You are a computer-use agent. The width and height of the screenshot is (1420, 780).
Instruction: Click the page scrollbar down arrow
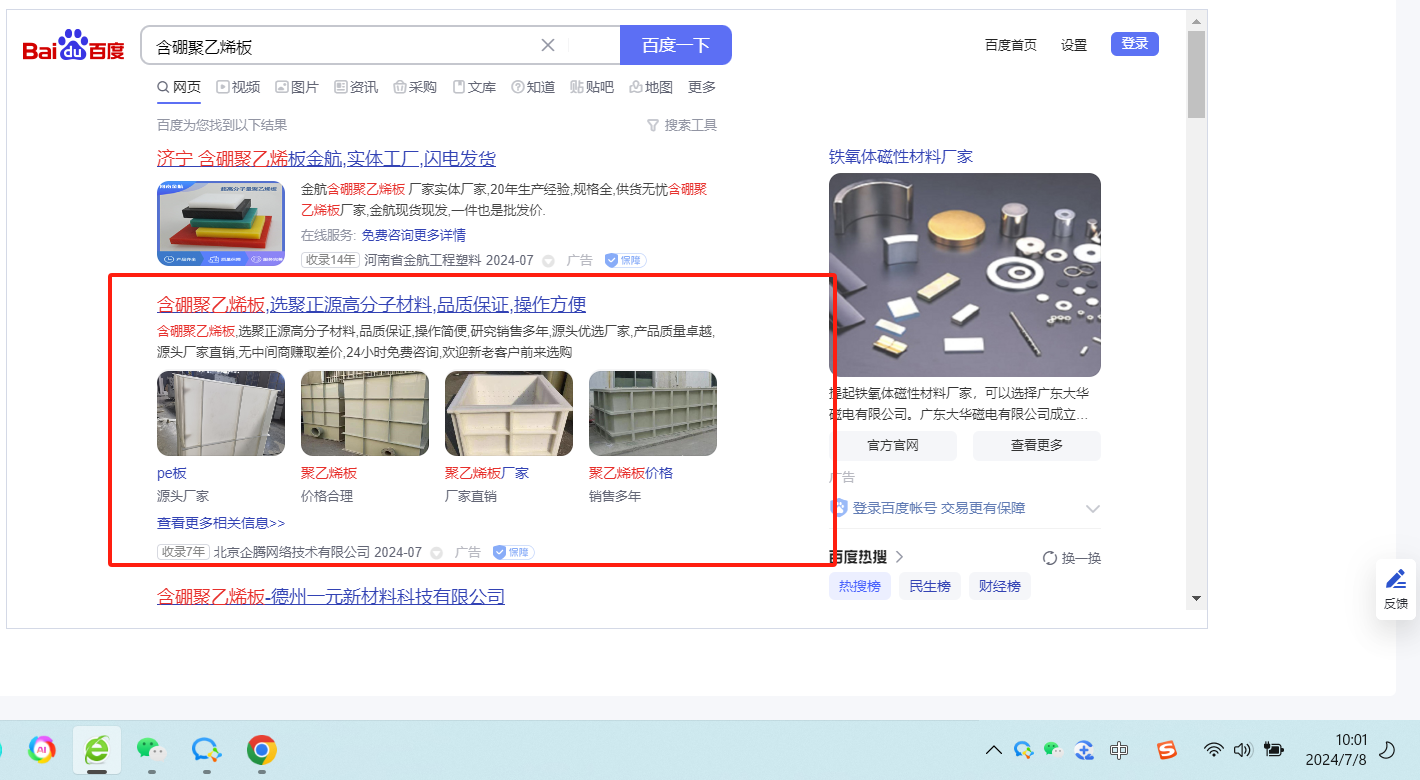pyautogui.click(x=1196, y=598)
